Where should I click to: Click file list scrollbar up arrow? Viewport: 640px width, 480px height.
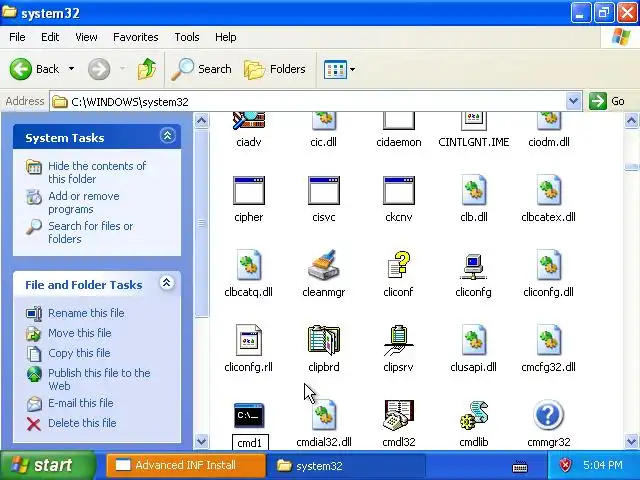pos(631,120)
